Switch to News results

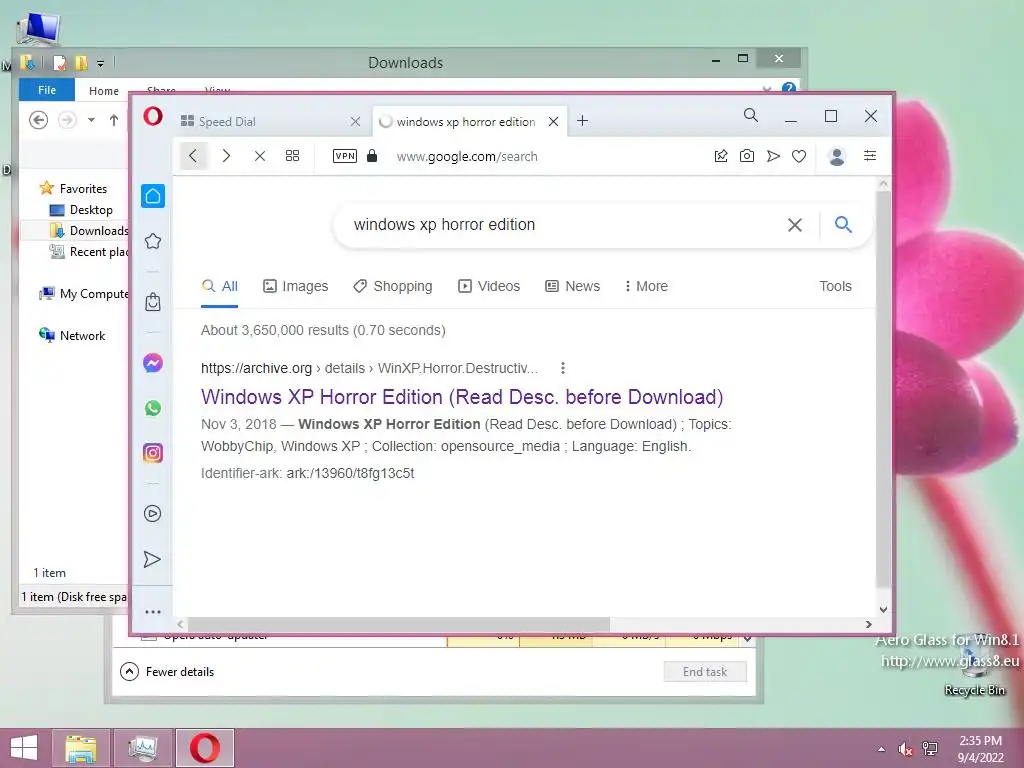(x=572, y=287)
